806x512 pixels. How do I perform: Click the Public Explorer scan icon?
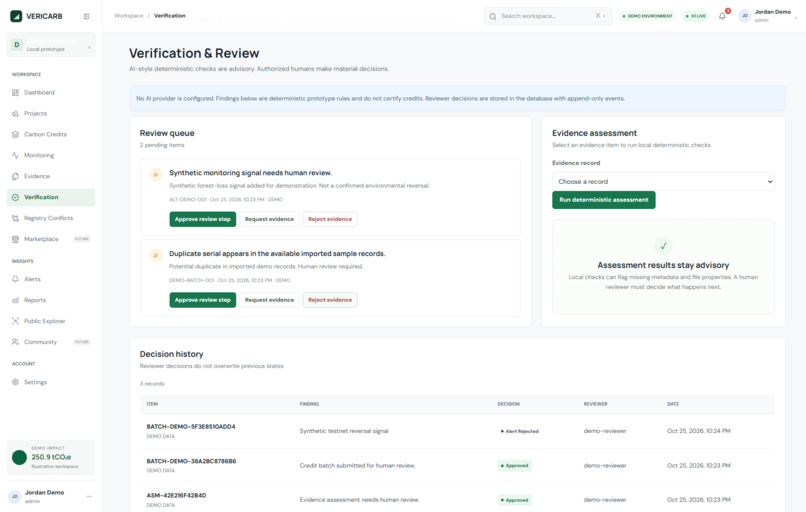coord(15,321)
